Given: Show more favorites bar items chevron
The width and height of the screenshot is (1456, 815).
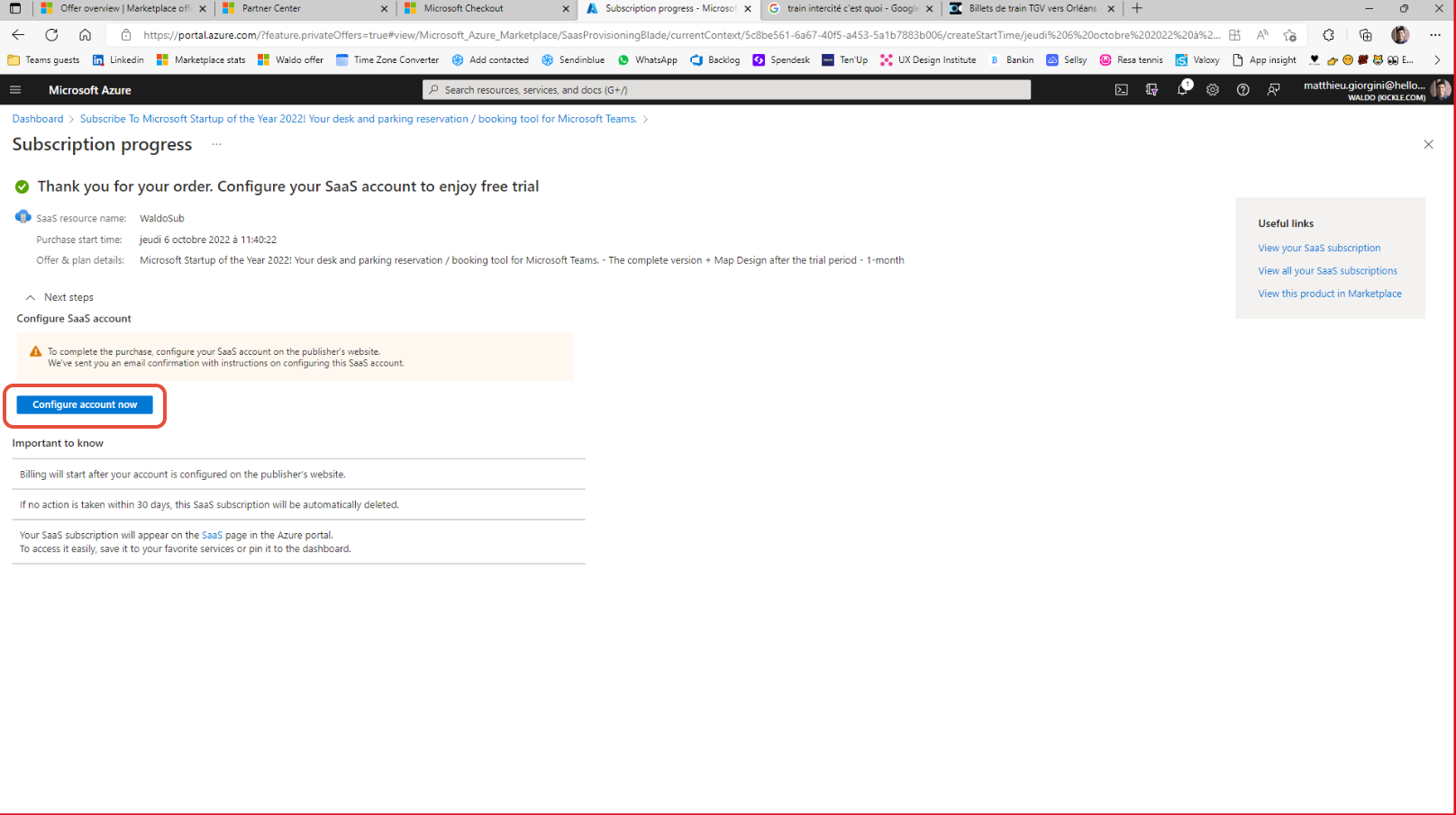Looking at the screenshot, I should [1437, 60].
